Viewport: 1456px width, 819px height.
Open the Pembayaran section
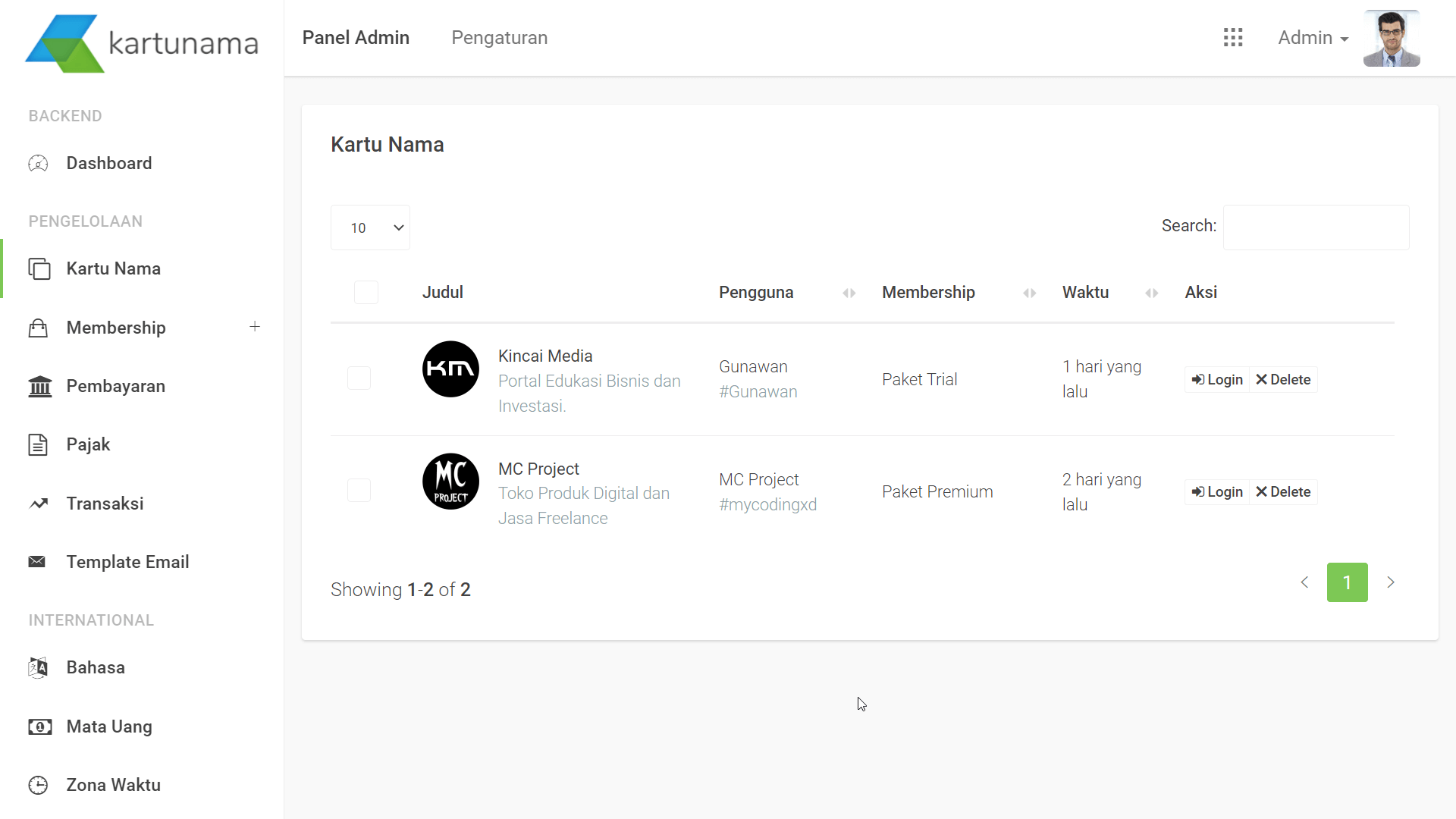click(x=115, y=386)
